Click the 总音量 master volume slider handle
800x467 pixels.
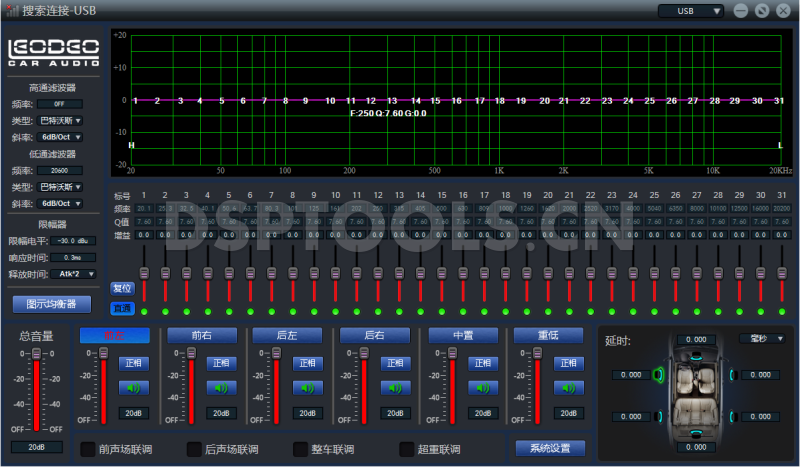click(x=37, y=354)
